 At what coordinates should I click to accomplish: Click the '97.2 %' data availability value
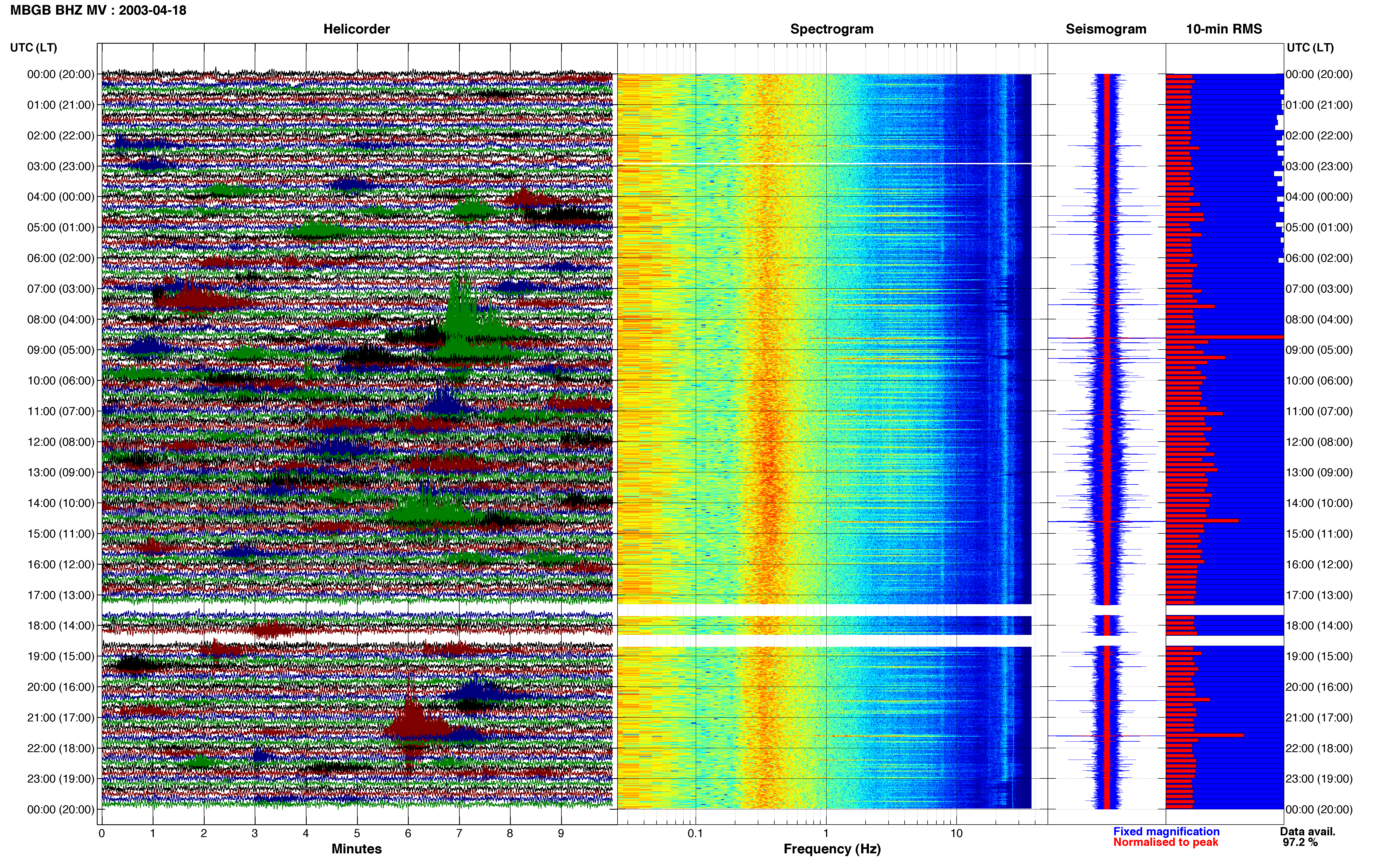click(1300, 843)
